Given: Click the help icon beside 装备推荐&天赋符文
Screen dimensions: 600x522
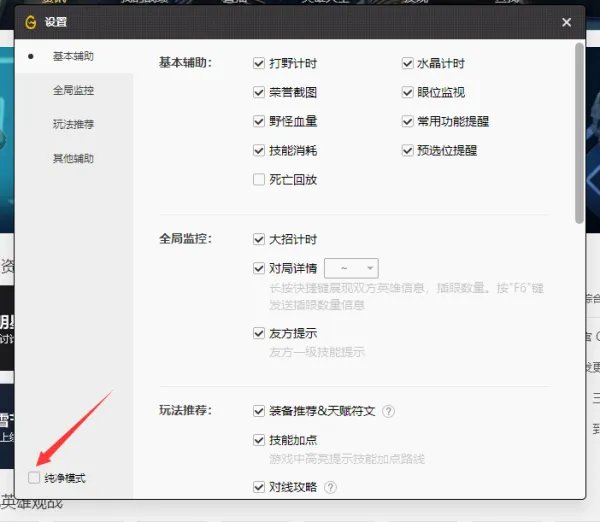Looking at the screenshot, I should 388,411.
